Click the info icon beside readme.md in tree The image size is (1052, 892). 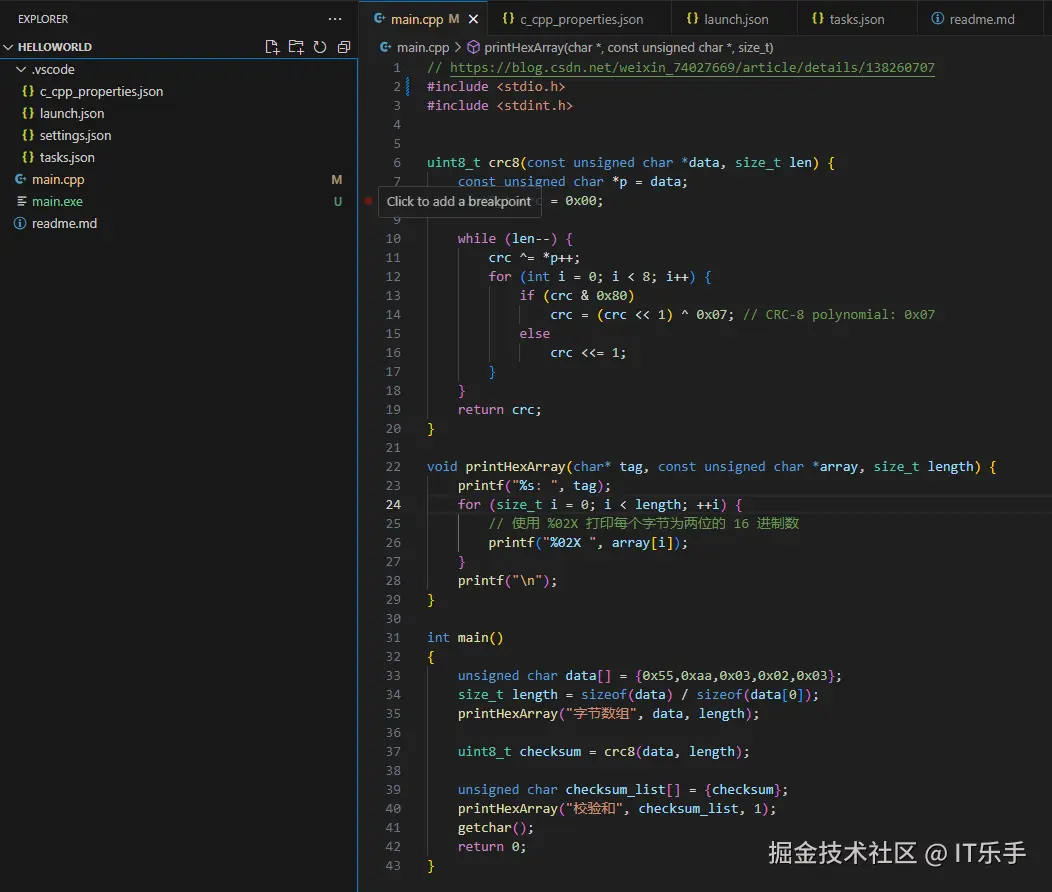(x=20, y=223)
